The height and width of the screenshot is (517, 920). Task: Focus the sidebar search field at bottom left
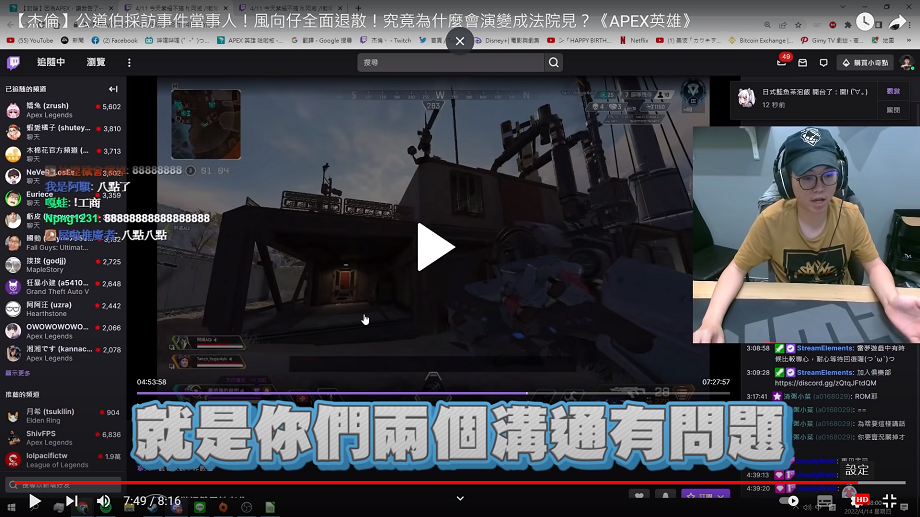point(63,485)
